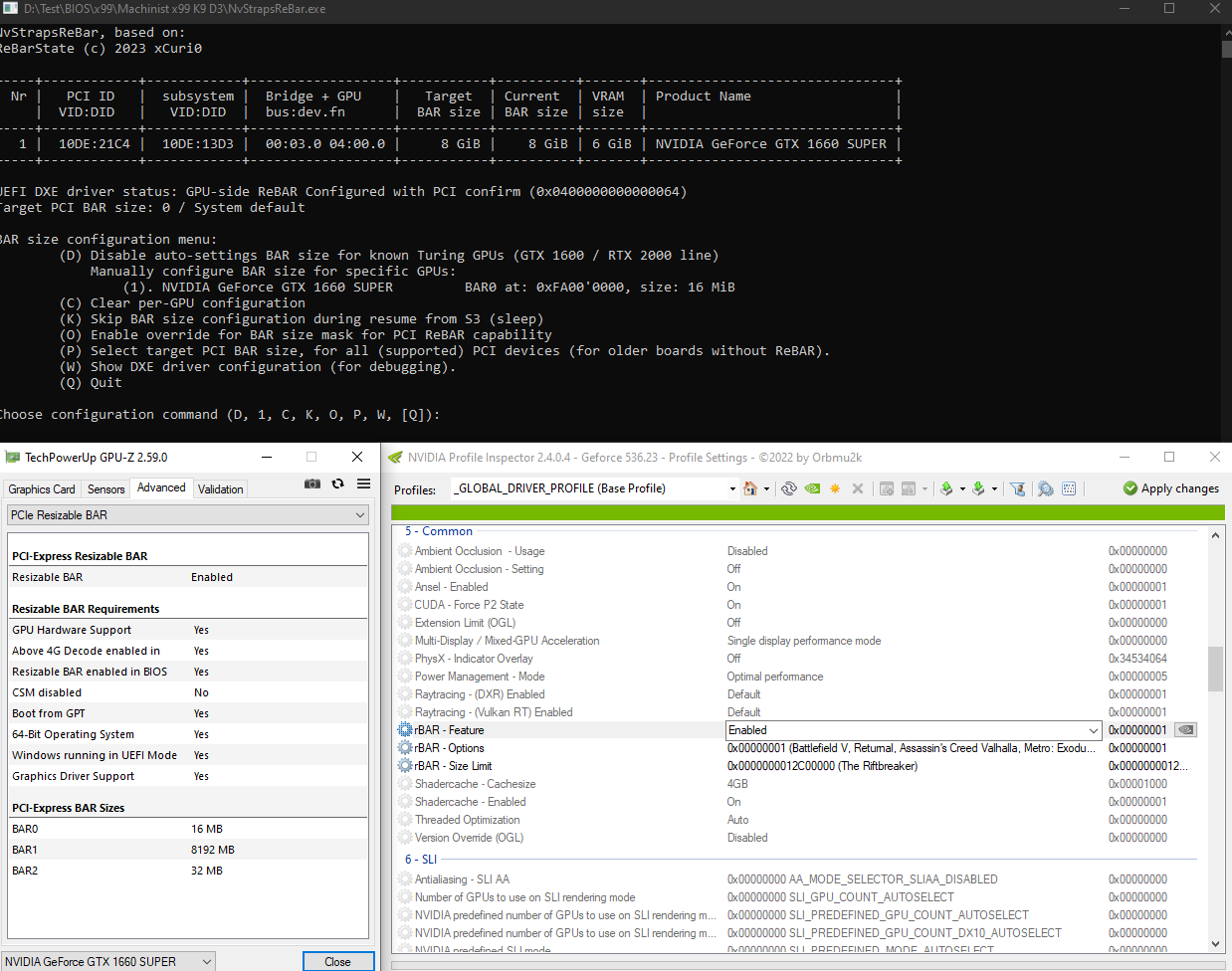Click the add application to profile icon

[x=886, y=488]
